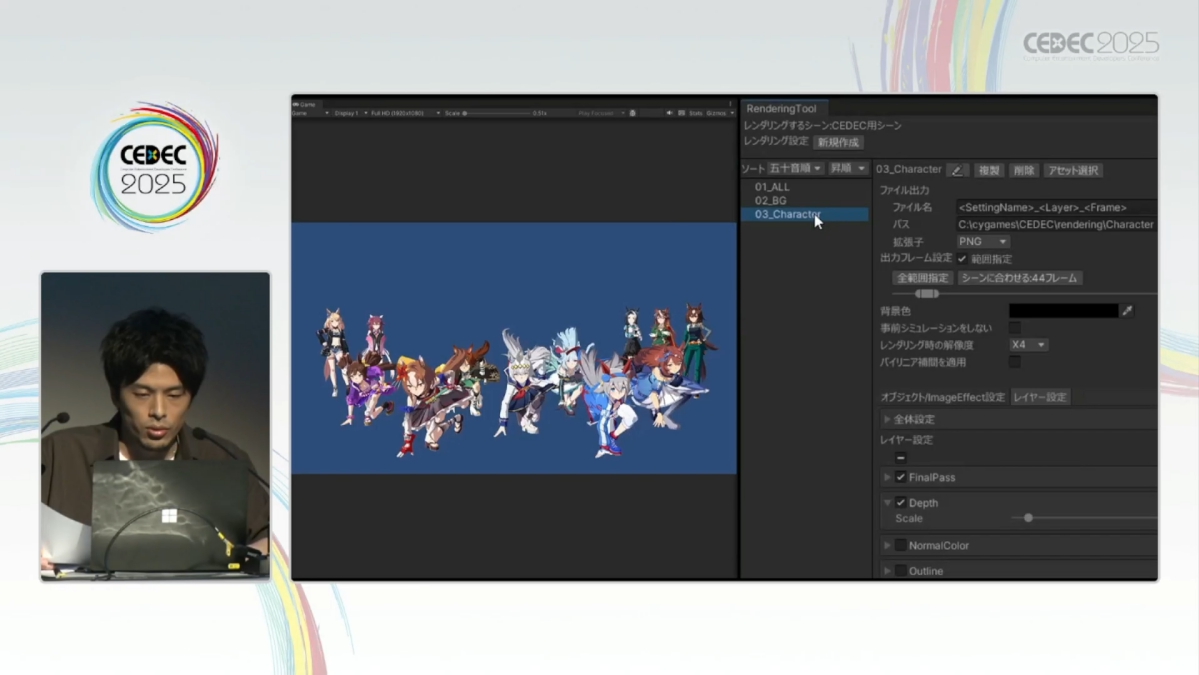Viewport: 1199px width, 675px height.
Task: Click the Depth Scale slider knob
Action: click(1028, 518)
